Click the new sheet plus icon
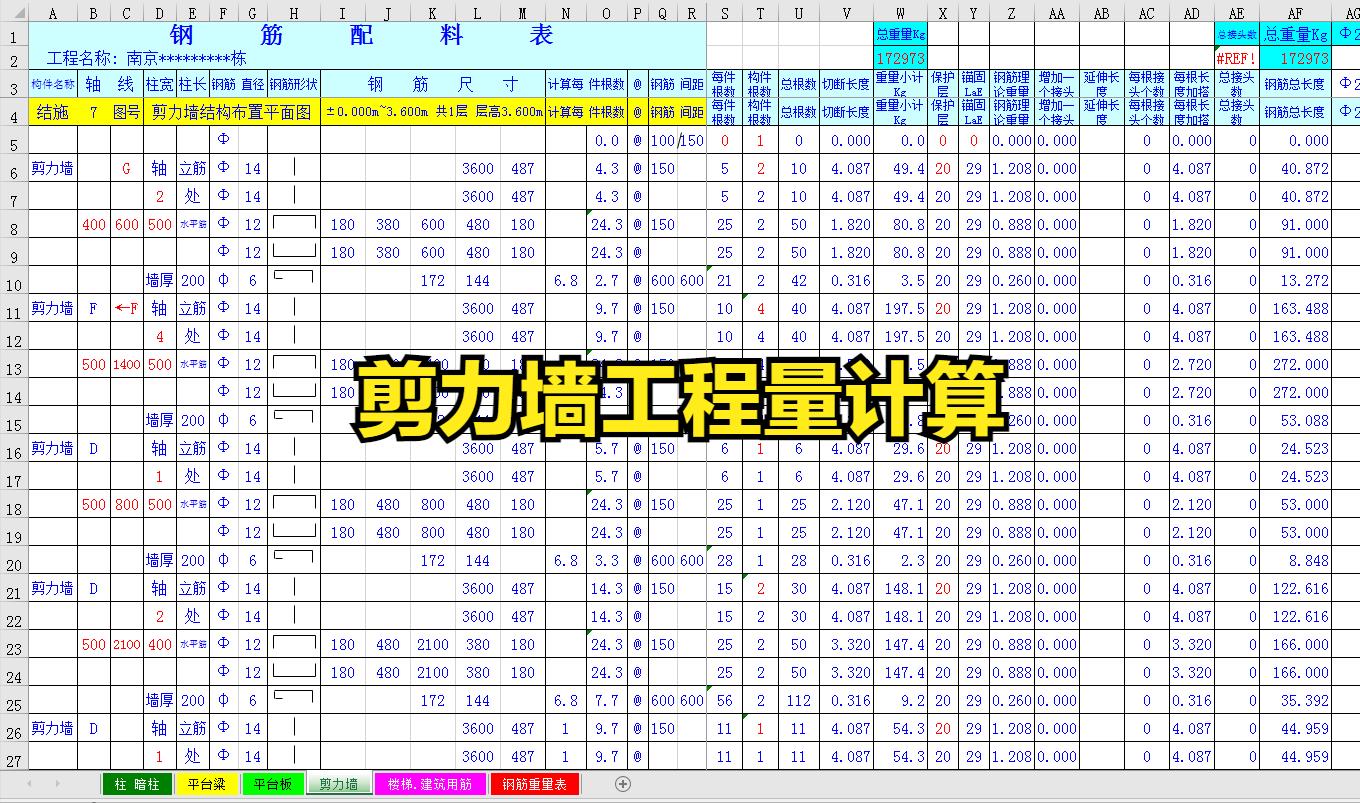The width and height of the screenshot is (1360, 803). [623, 784]
